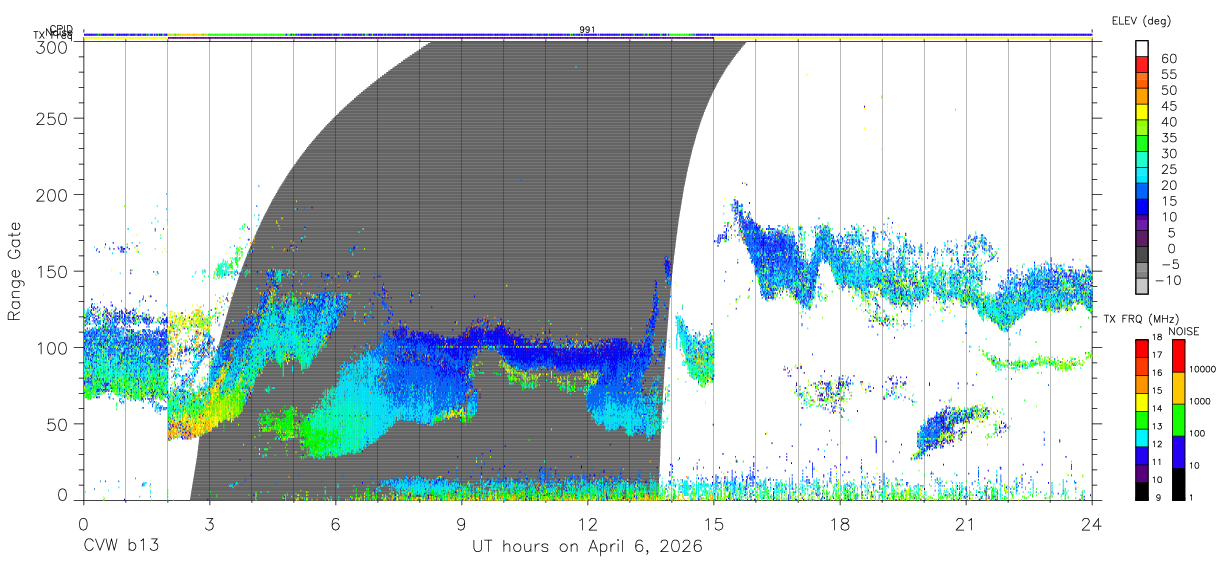Click the 60 label on the ELEV scale
This screenshot has height=567, width=1228.
pos(1169,58)
